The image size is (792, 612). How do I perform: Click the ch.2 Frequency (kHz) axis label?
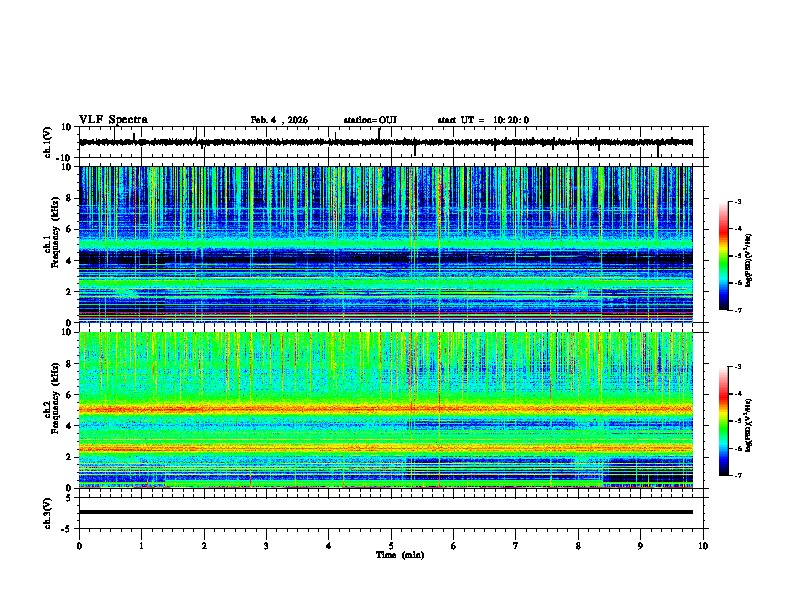(52, 398)
